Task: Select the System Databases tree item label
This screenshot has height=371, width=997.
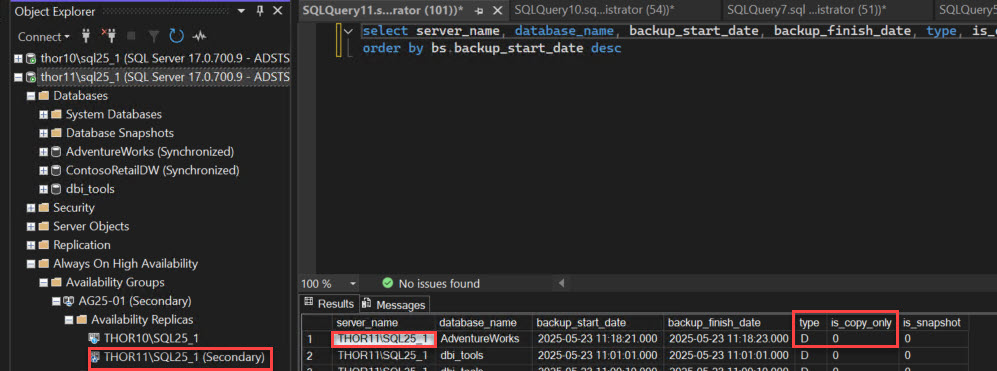Action: (x=114, y=115)
